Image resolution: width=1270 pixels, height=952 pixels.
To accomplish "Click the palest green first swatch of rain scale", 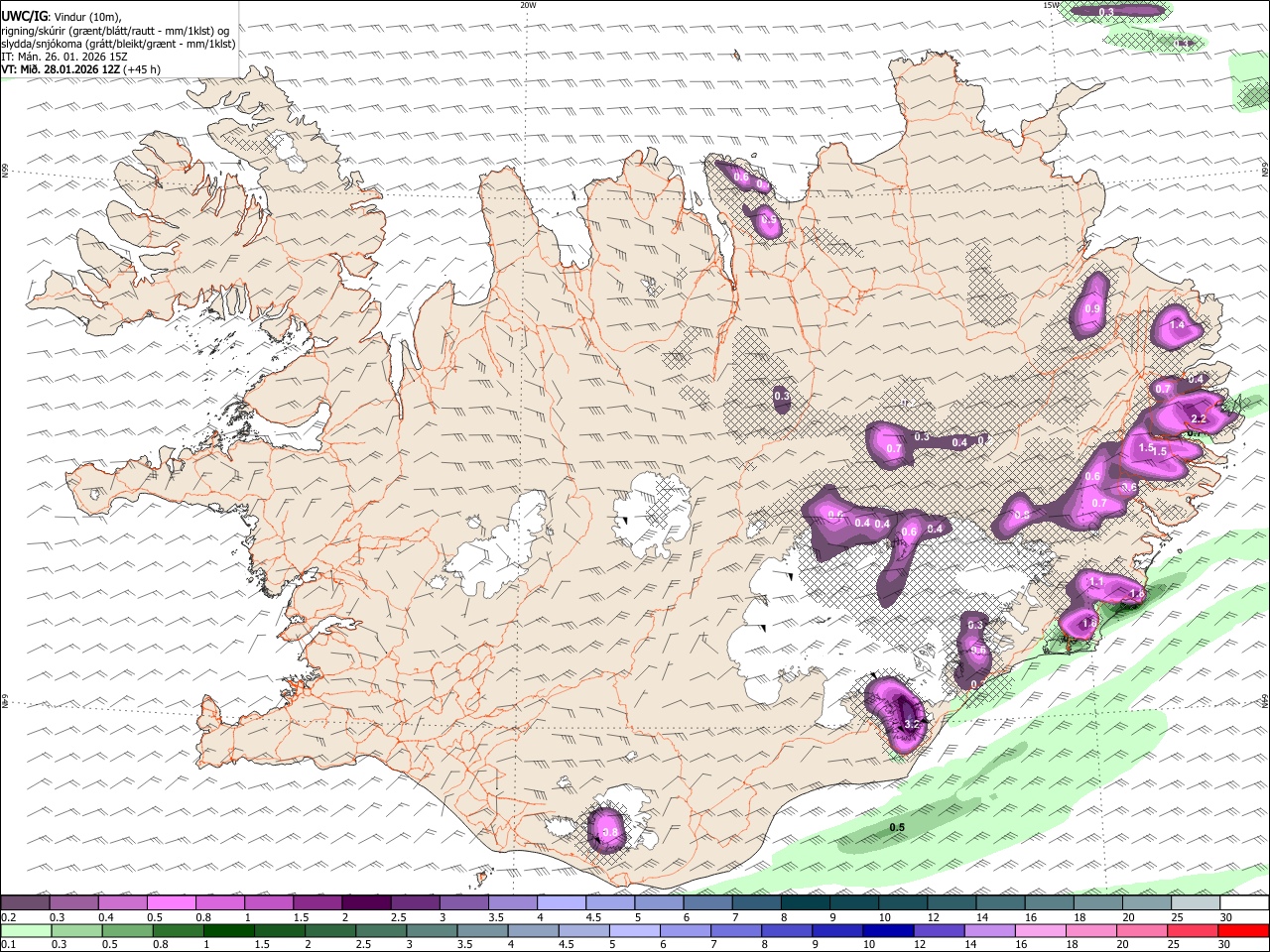I will tap(25, 931).
